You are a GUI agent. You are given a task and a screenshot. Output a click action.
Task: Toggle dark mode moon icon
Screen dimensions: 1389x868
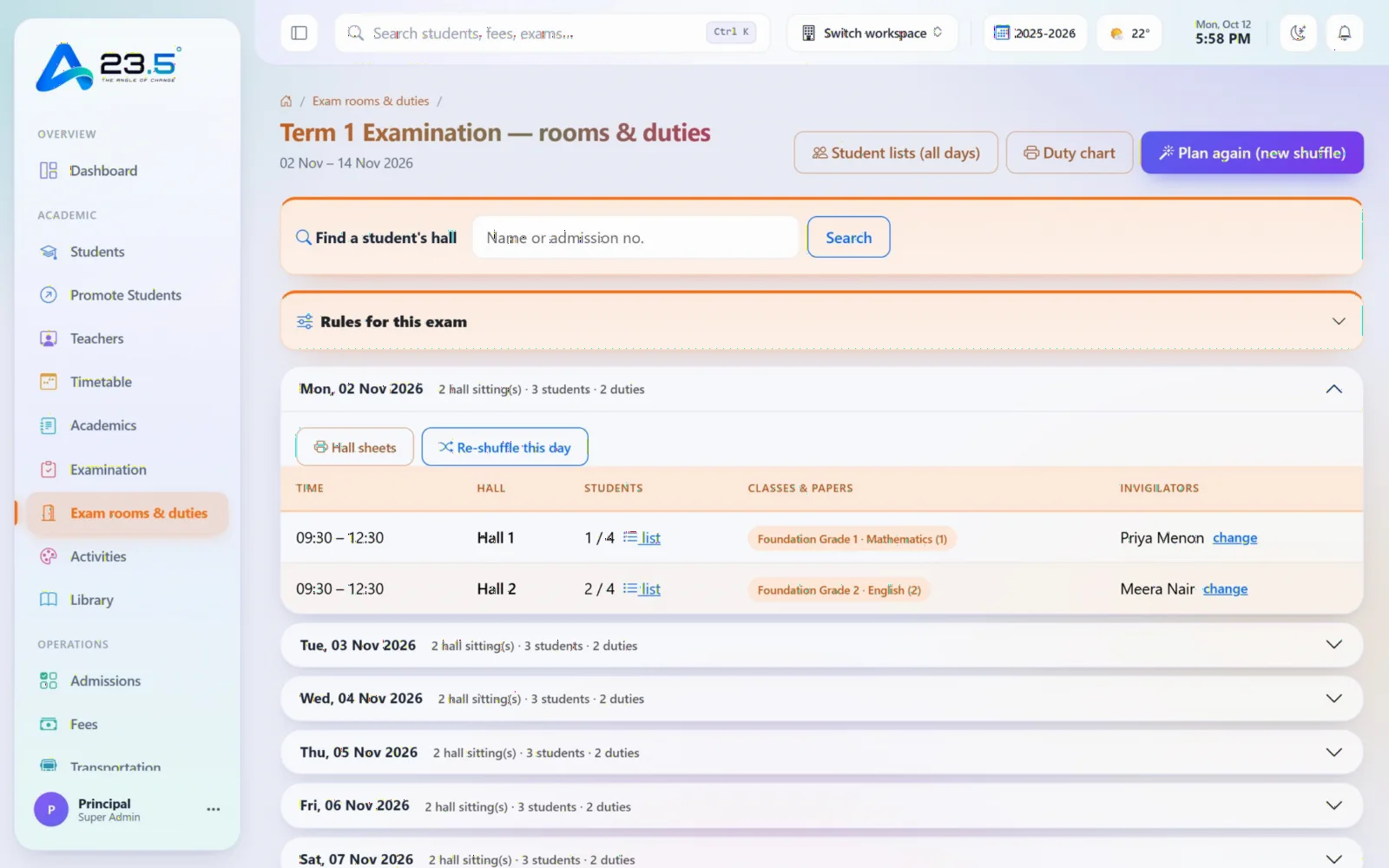(x=1298, y=33)
